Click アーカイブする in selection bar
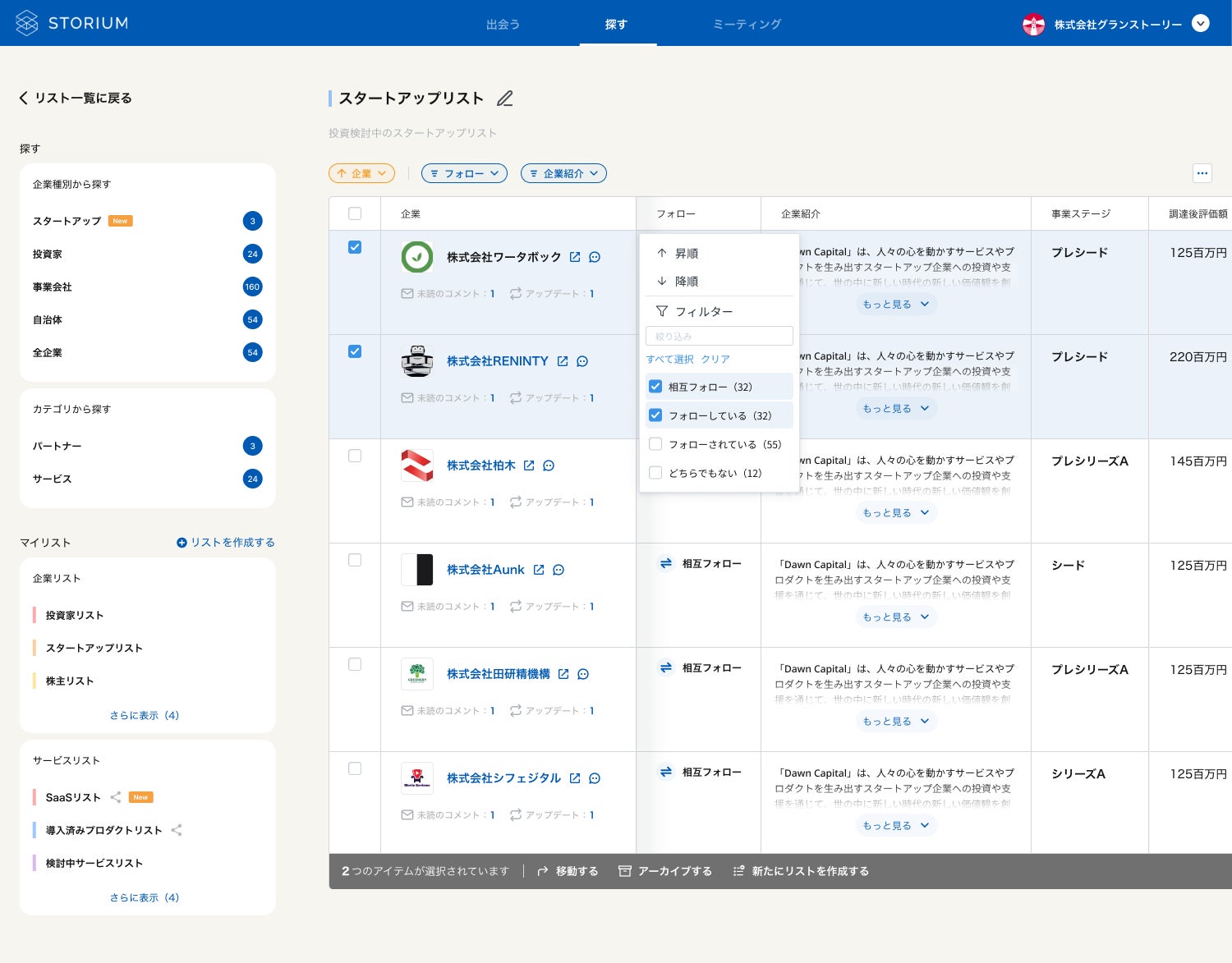1232x963 pixels. pos(665,871)
